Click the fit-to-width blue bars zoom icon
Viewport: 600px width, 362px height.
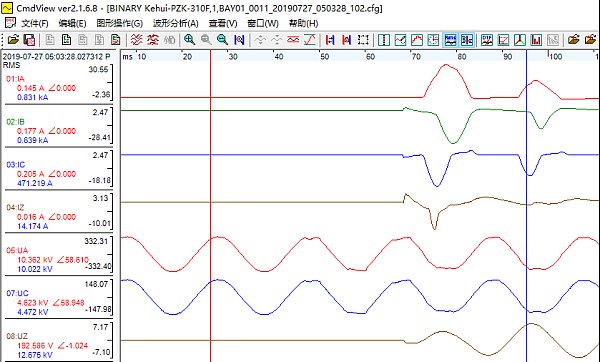[239, 39]
